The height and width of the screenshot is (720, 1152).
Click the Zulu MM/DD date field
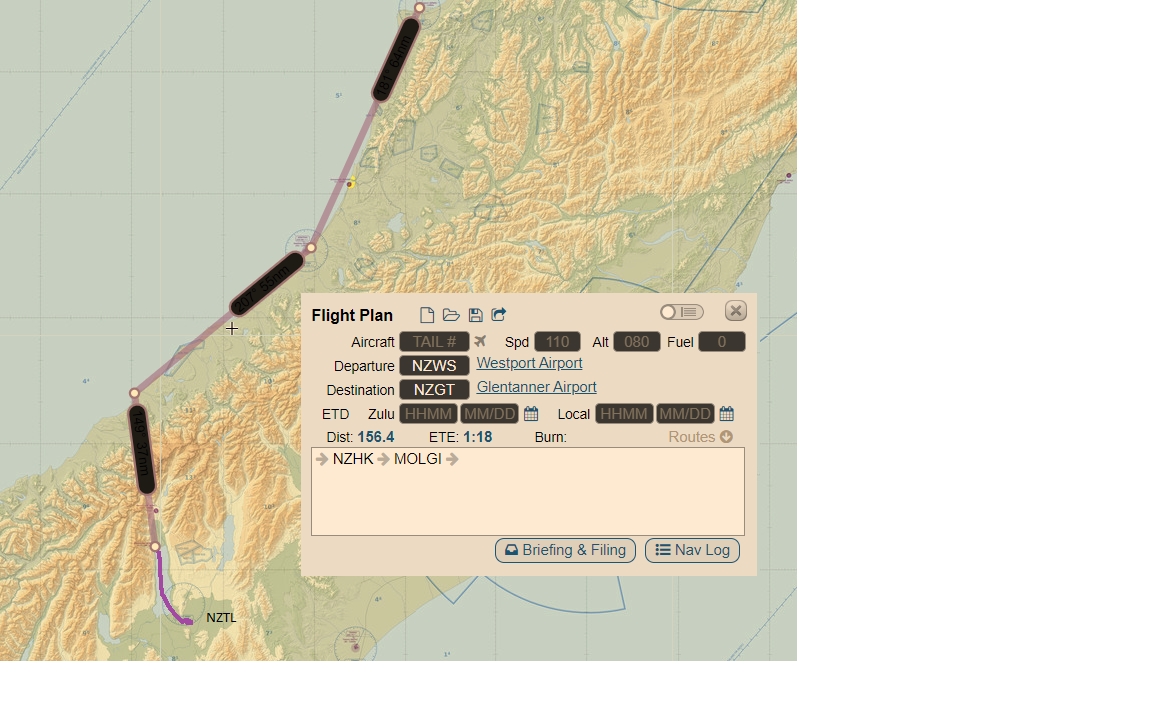pos(489,414)
